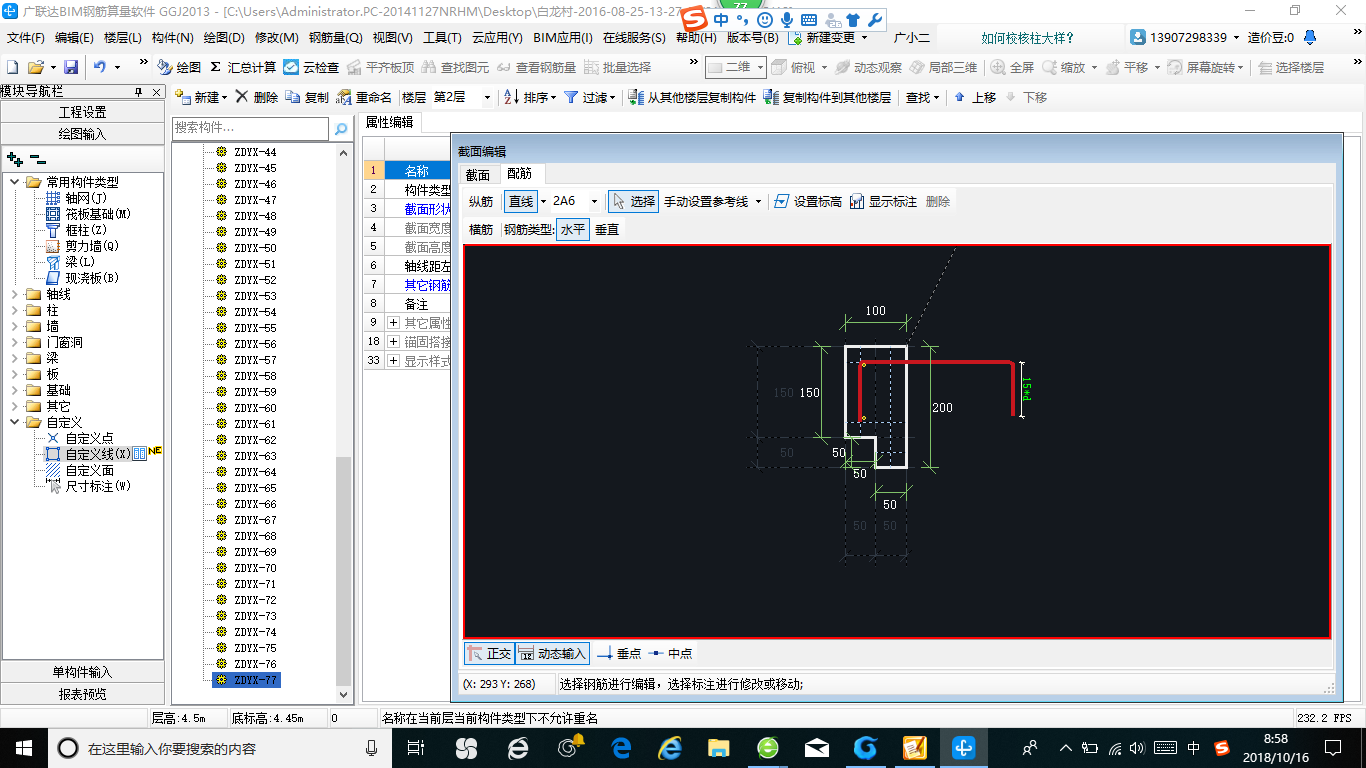Click 新建 to create new component

pos(201,97)
